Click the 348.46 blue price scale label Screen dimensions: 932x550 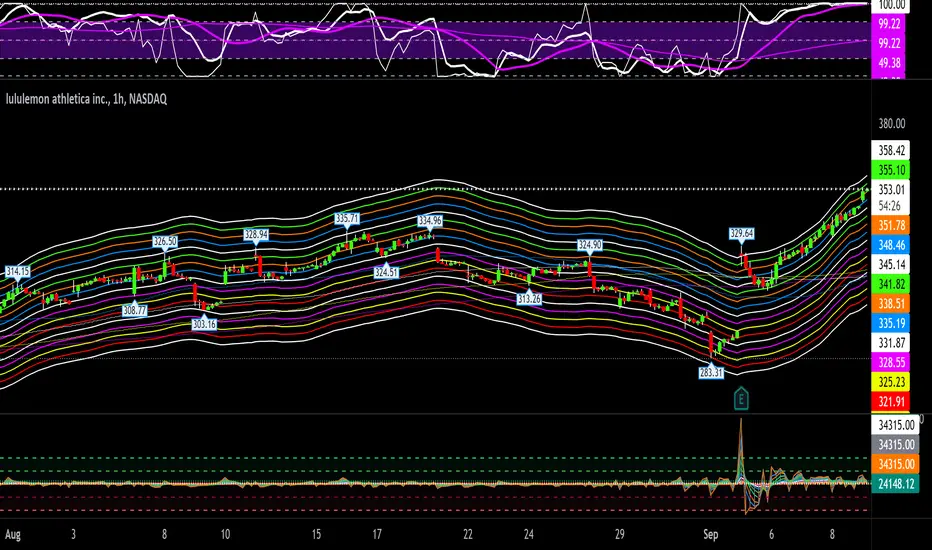click(891, 245)
